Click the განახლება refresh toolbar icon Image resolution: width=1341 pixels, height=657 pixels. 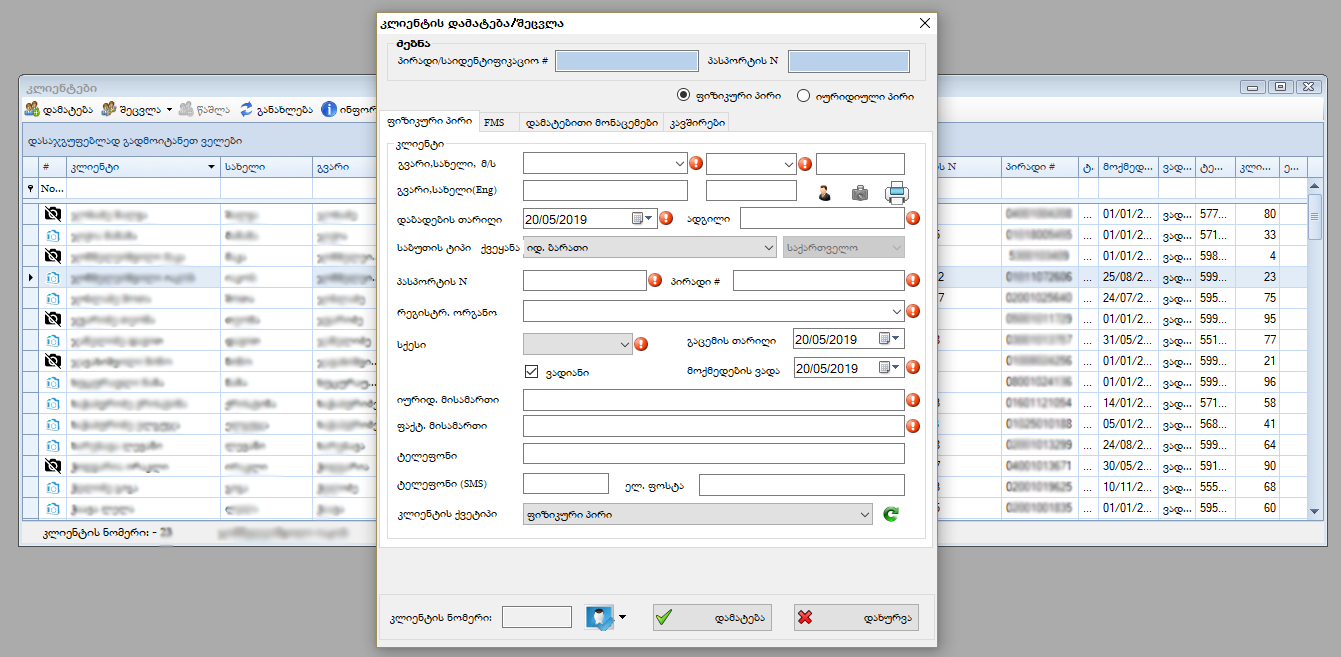(x=246, y=109)
